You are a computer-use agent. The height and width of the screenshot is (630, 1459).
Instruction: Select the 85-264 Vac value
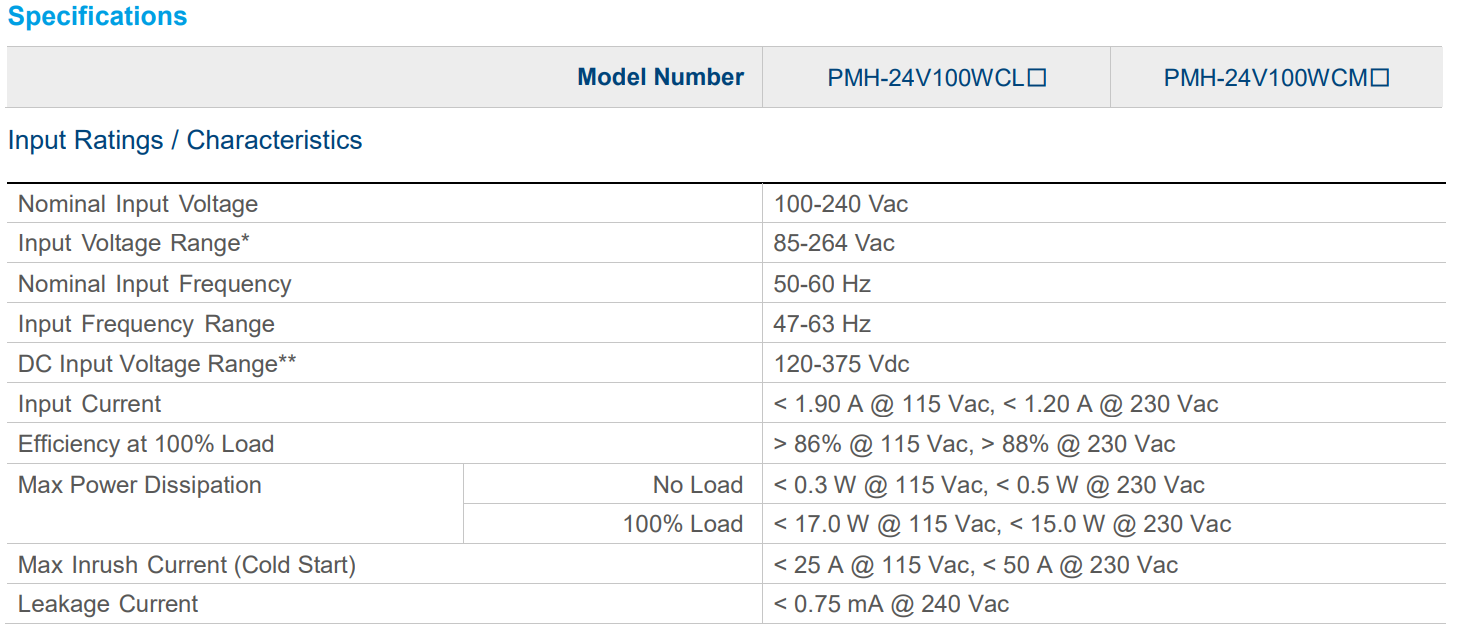(x=834, y=244)
